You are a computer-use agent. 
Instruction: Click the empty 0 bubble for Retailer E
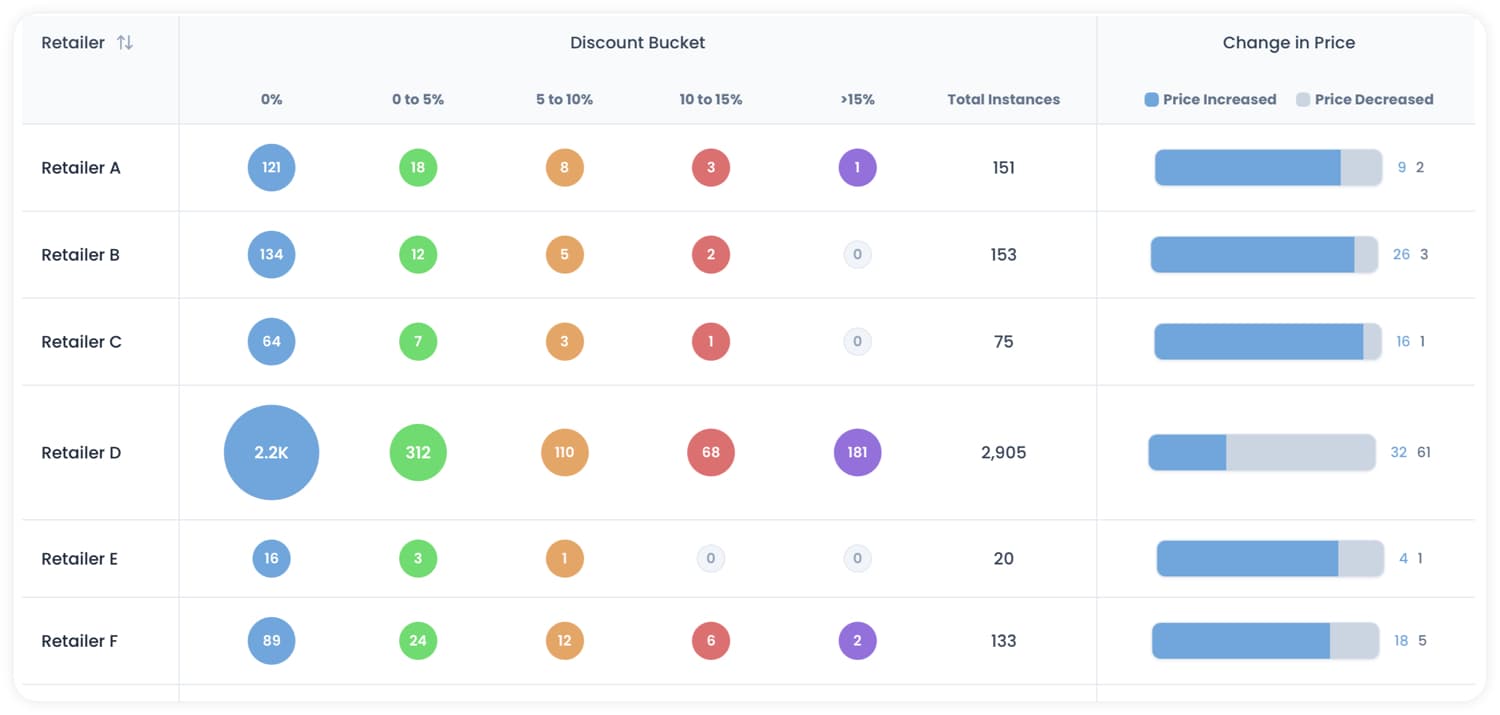pyautogui.click(x=710, y=558)
